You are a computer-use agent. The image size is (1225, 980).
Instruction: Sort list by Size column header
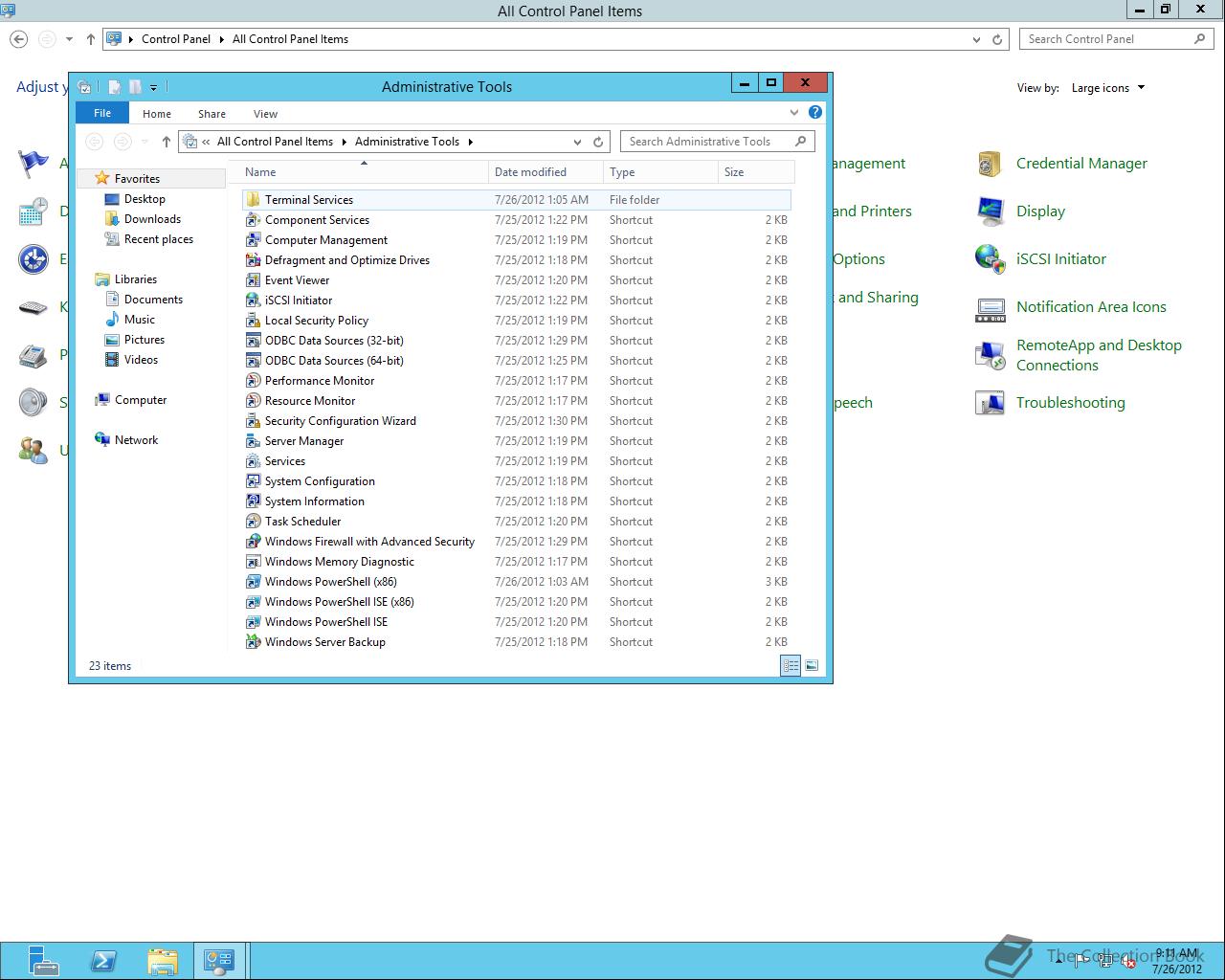click(756, 172)
